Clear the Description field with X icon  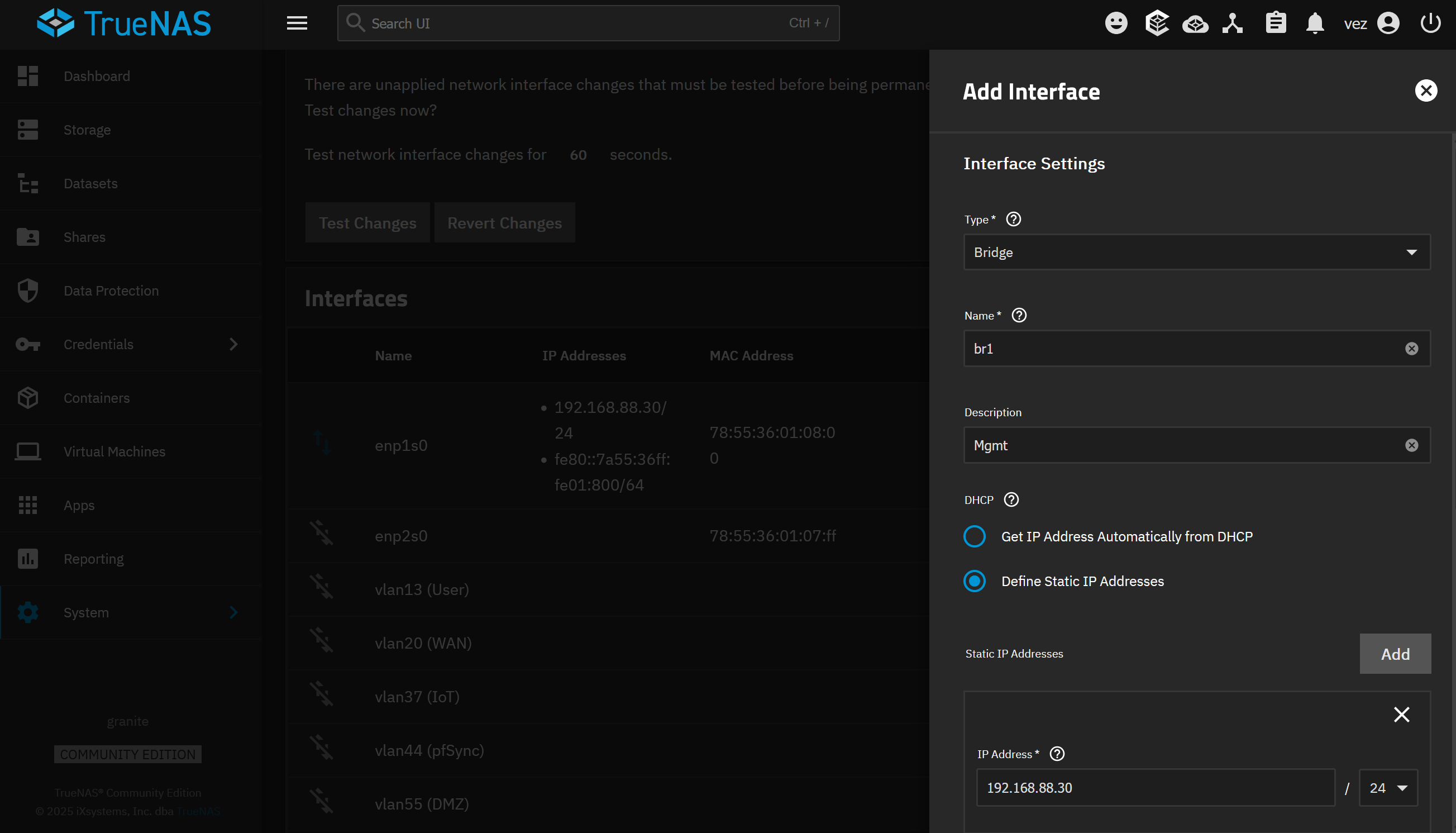[x=1411, y=445]
